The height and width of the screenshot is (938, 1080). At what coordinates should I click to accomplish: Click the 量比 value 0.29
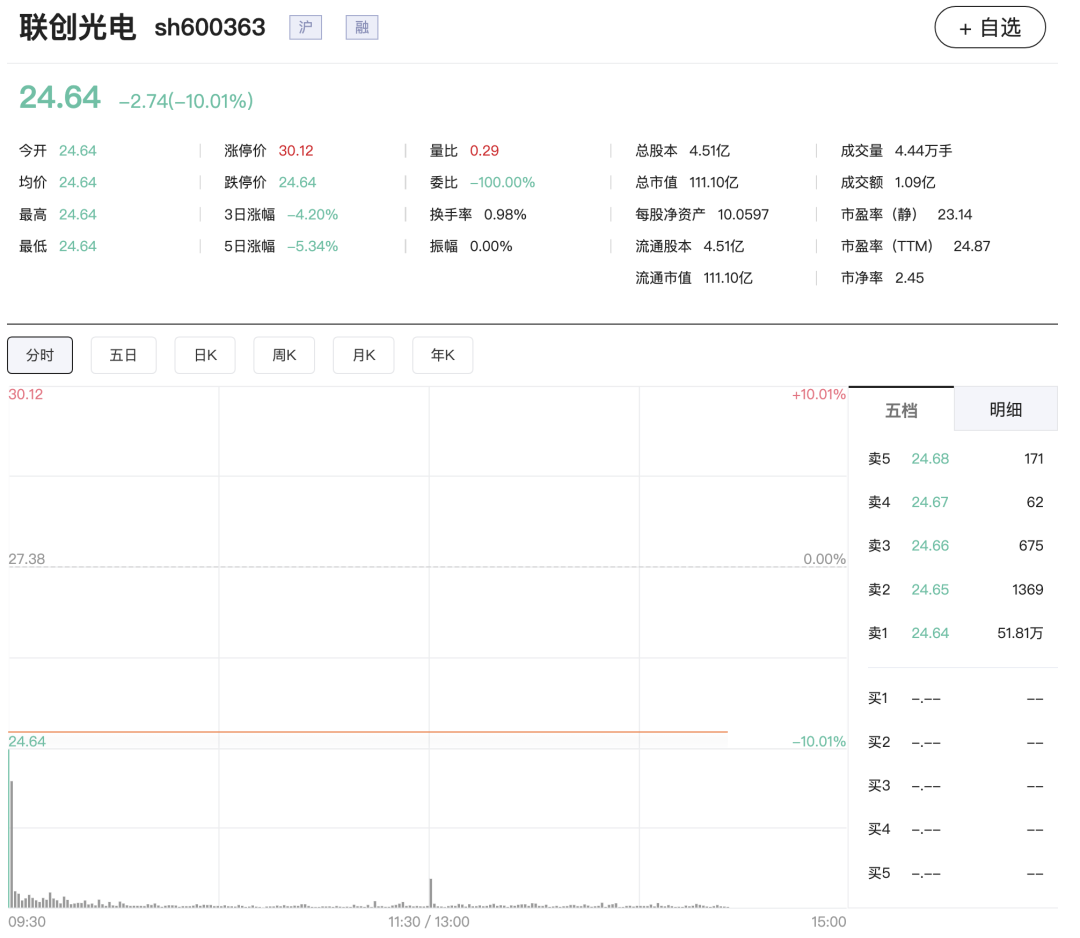pos(484,151)
